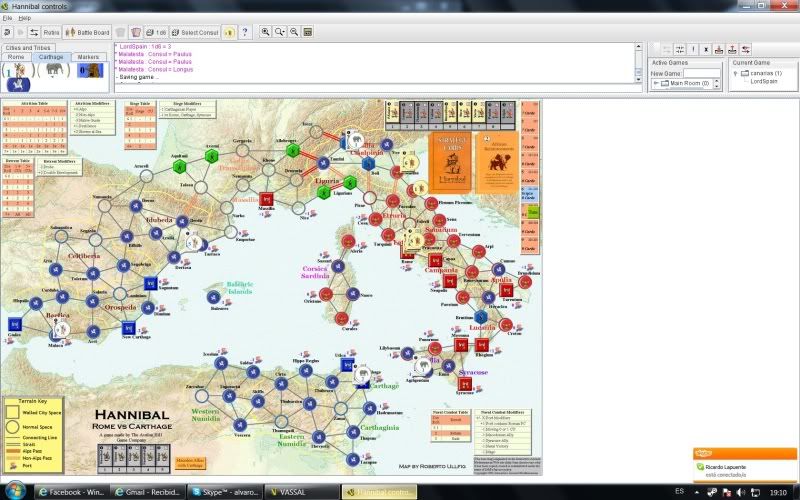Click the red swap arrows server icon
800x500 pixels.
point(745,49)
